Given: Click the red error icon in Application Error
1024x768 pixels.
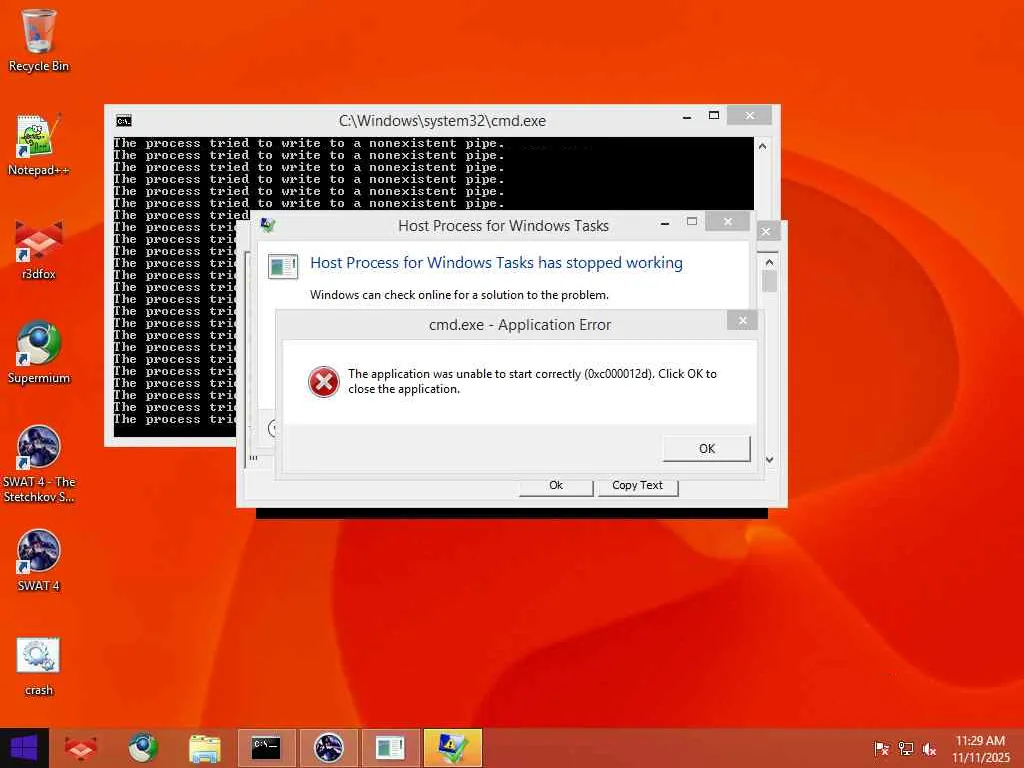Looking at the screenshot, I should click(323, 382).
